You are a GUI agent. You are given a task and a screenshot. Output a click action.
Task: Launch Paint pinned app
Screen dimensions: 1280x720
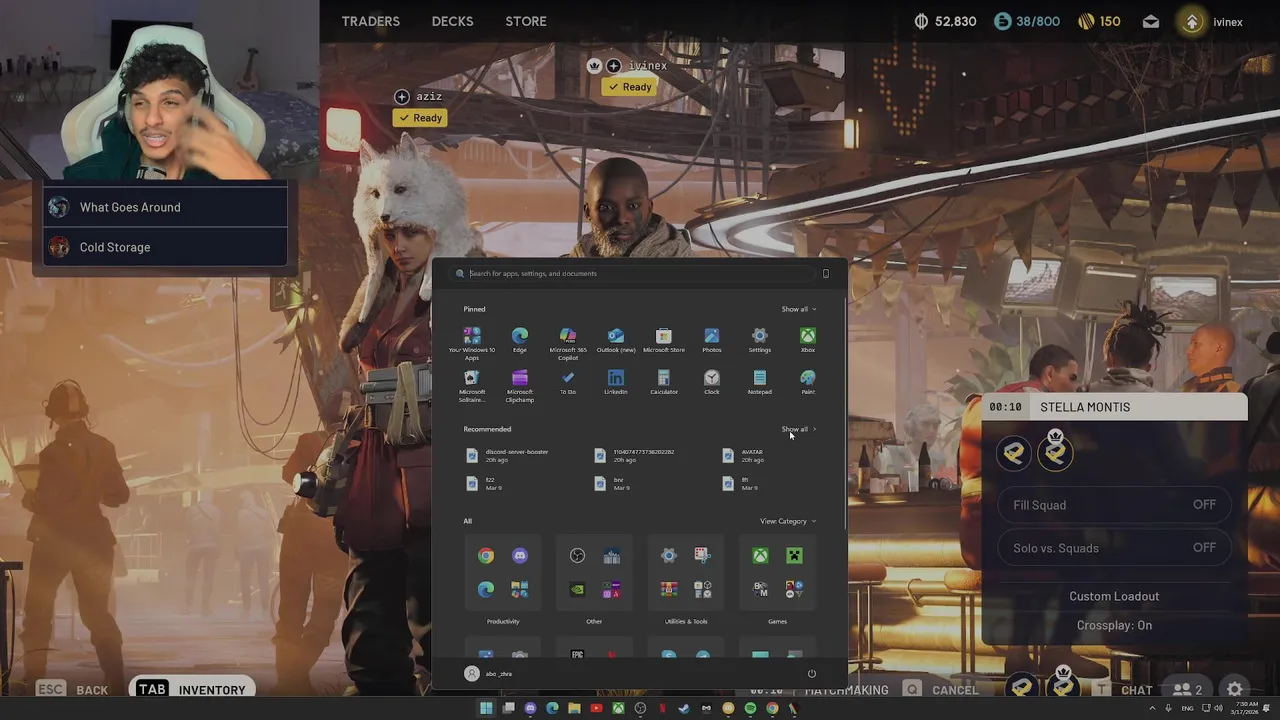click(x=808, y=382)
